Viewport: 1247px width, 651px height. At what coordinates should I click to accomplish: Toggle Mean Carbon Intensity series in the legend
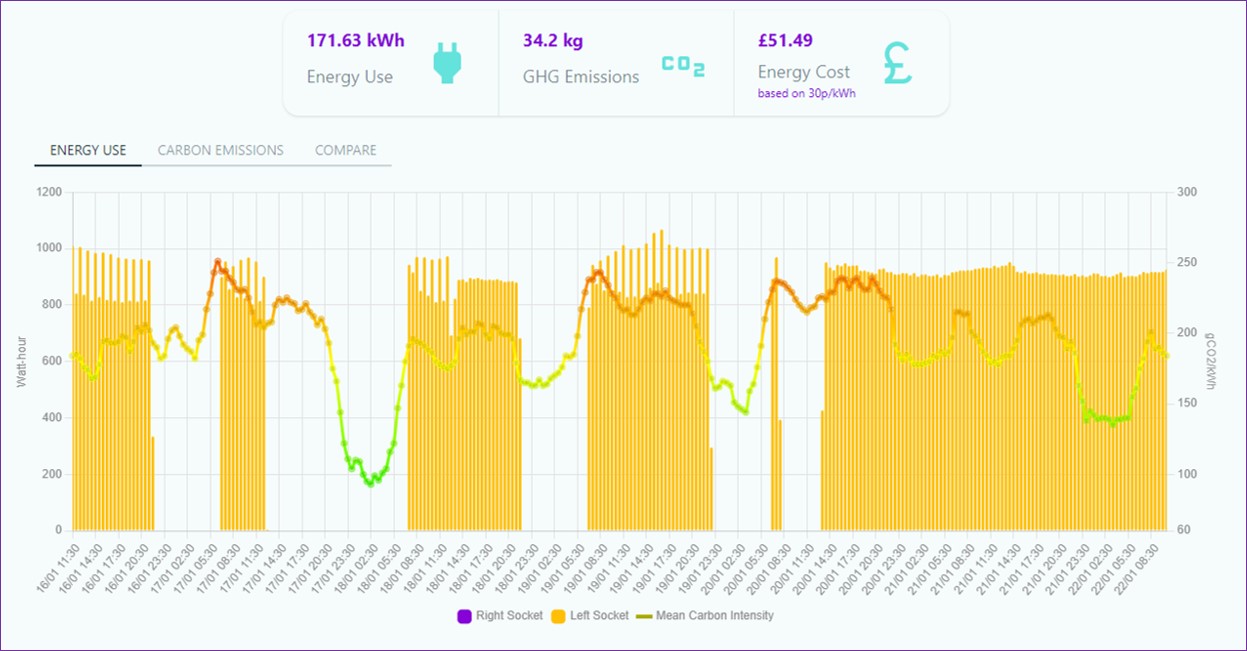pos(705,616)
